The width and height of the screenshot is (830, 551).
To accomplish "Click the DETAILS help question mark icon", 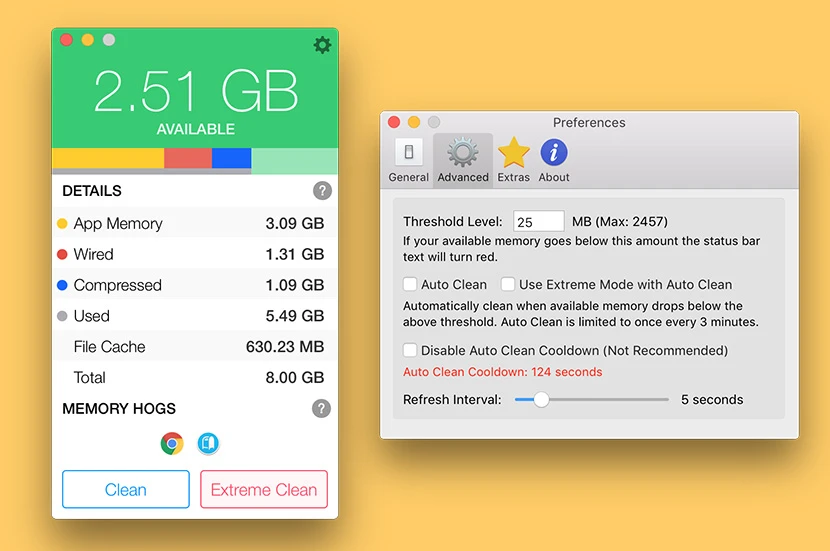I will pos(321,191).
